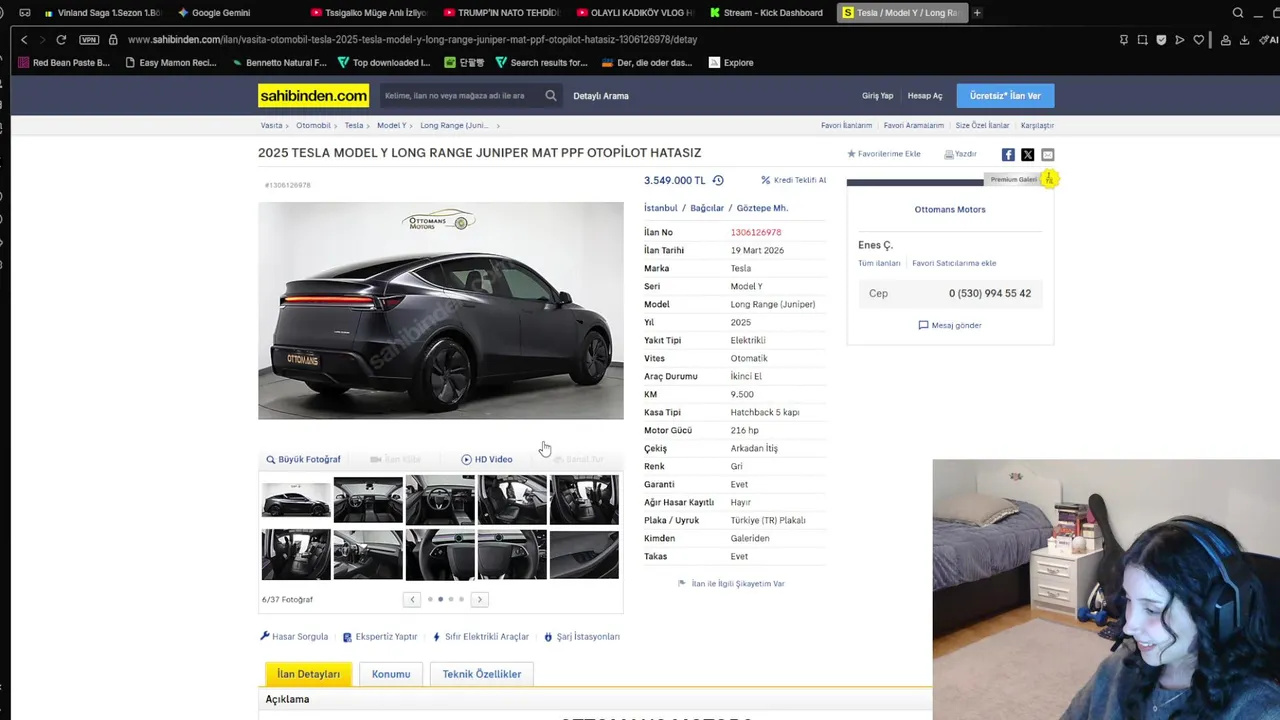This screenshot has height=720, width=1280.
Task: Select the Konumu tab
Action: [x=391, y=674]
